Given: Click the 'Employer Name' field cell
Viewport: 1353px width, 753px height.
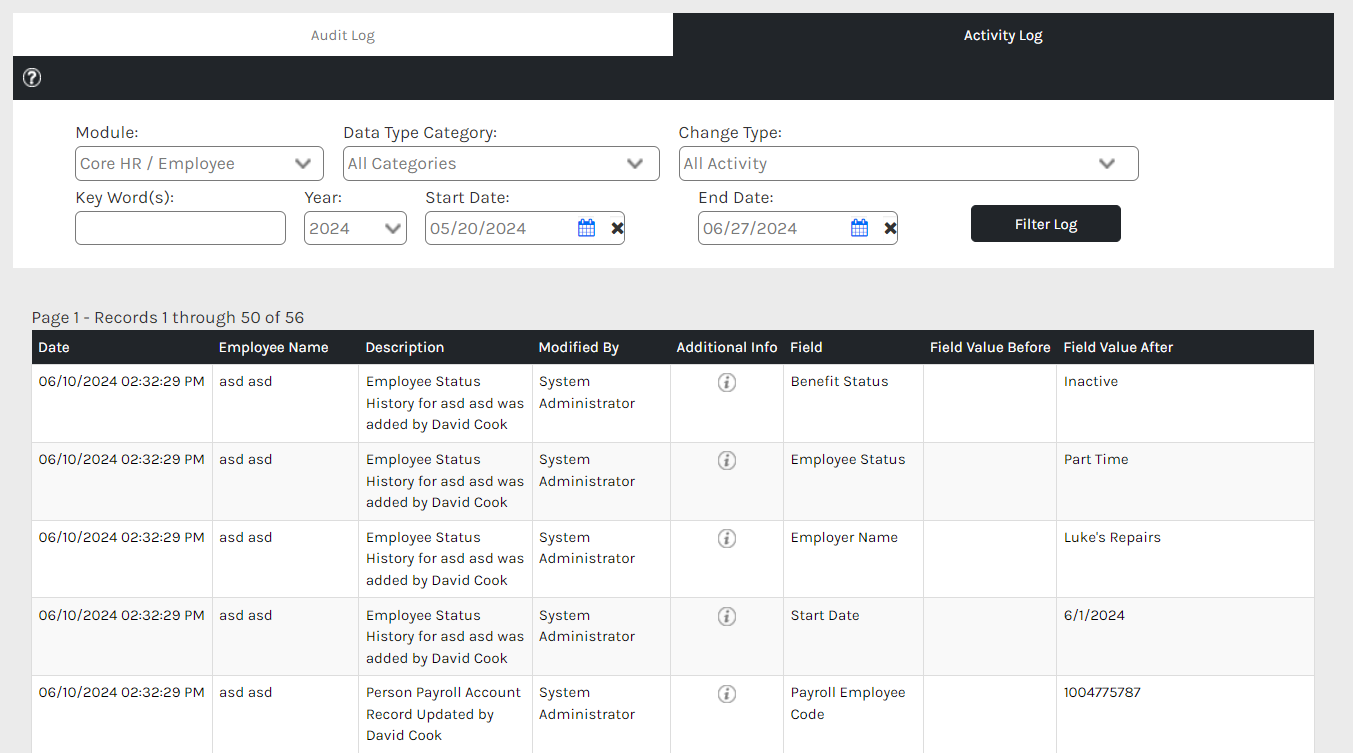Looking at the screenshot, I should [853, 559].
